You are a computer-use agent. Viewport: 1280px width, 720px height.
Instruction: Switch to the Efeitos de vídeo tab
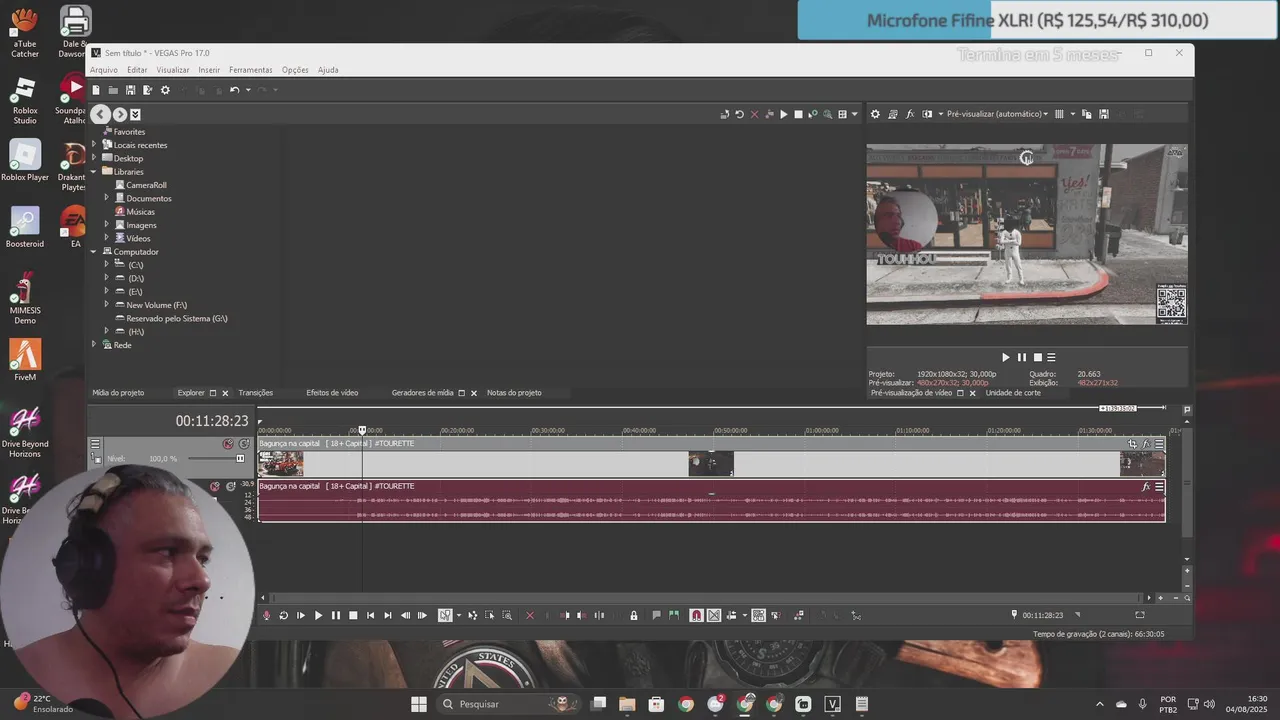tap(332, 393)
